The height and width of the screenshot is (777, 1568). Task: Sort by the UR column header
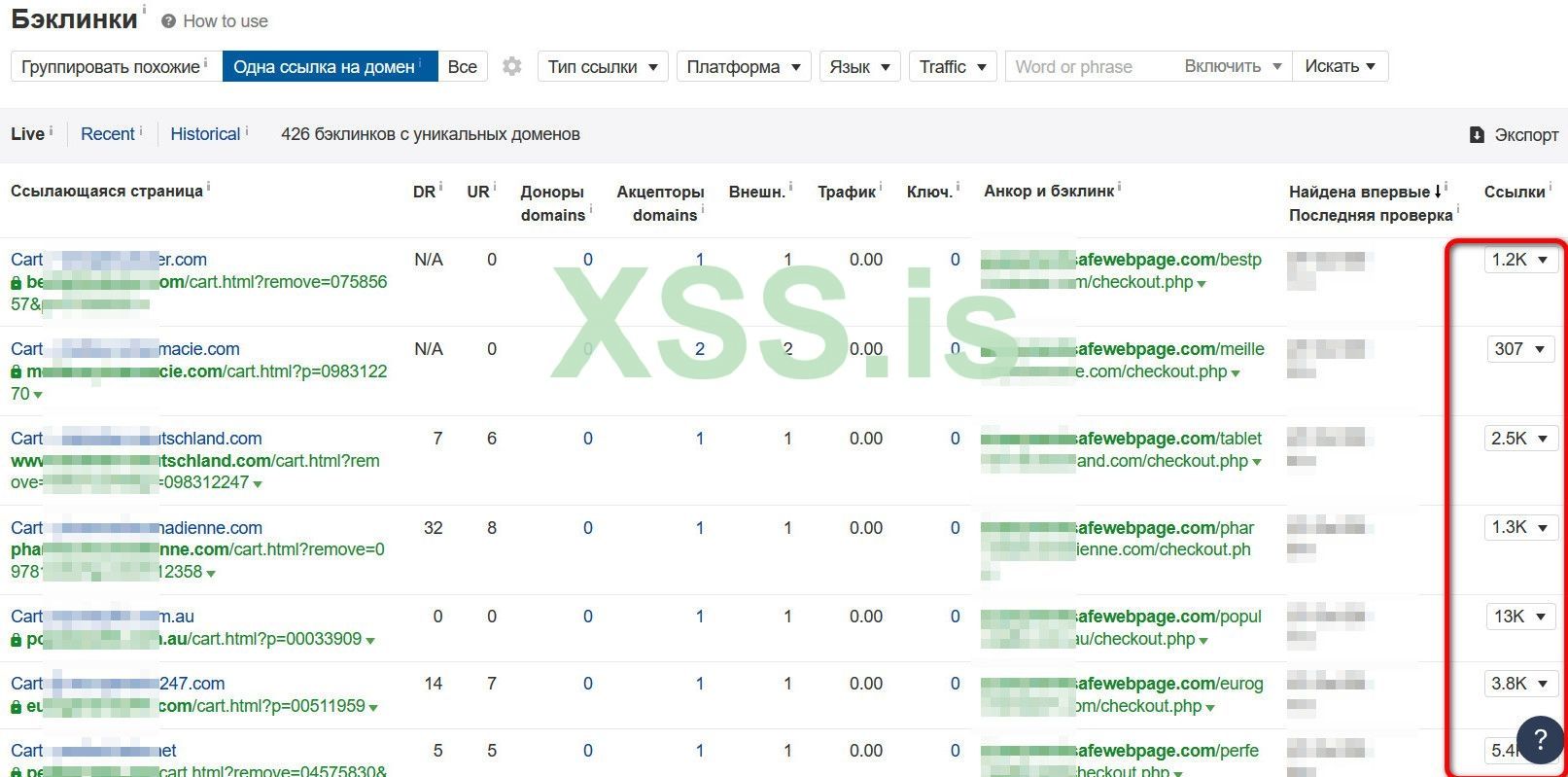[478, 192]
